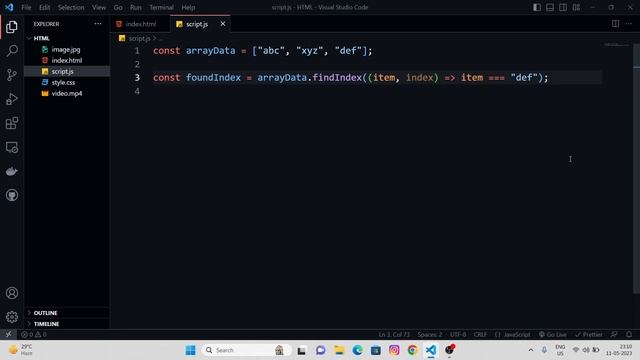
Task: Toggle secondary side bar visibility
Action: pyautogui.click(x=563, y=7)
